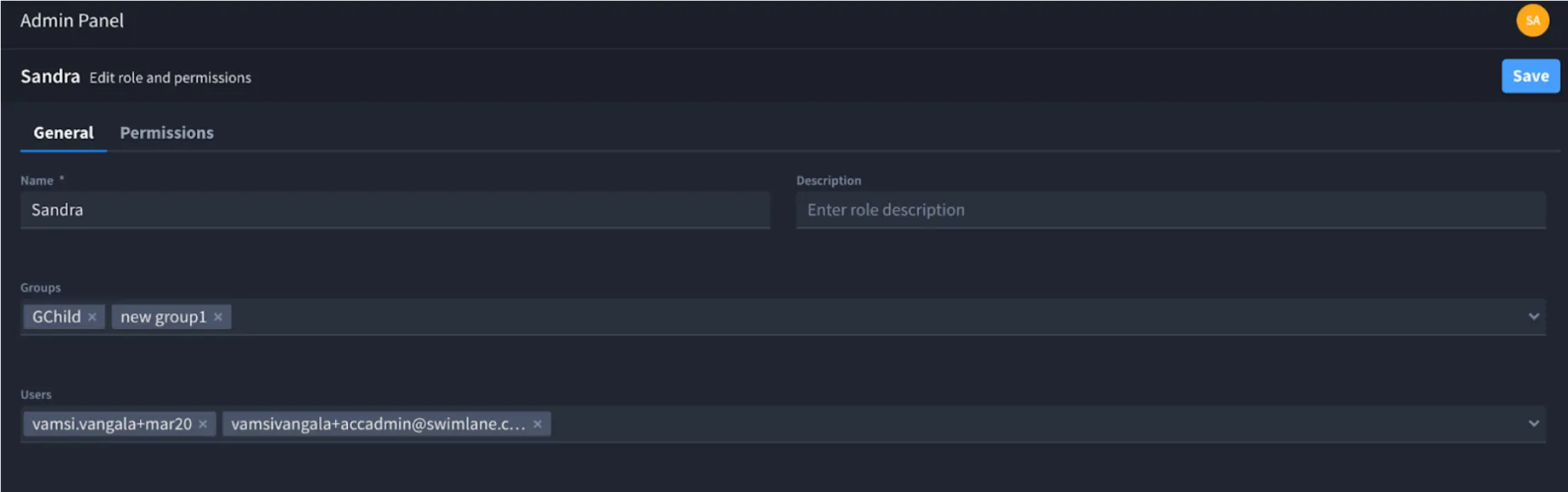Switch to the Permissions tab
This screenshot has width=1568, height=492.
tap(166, 133)
